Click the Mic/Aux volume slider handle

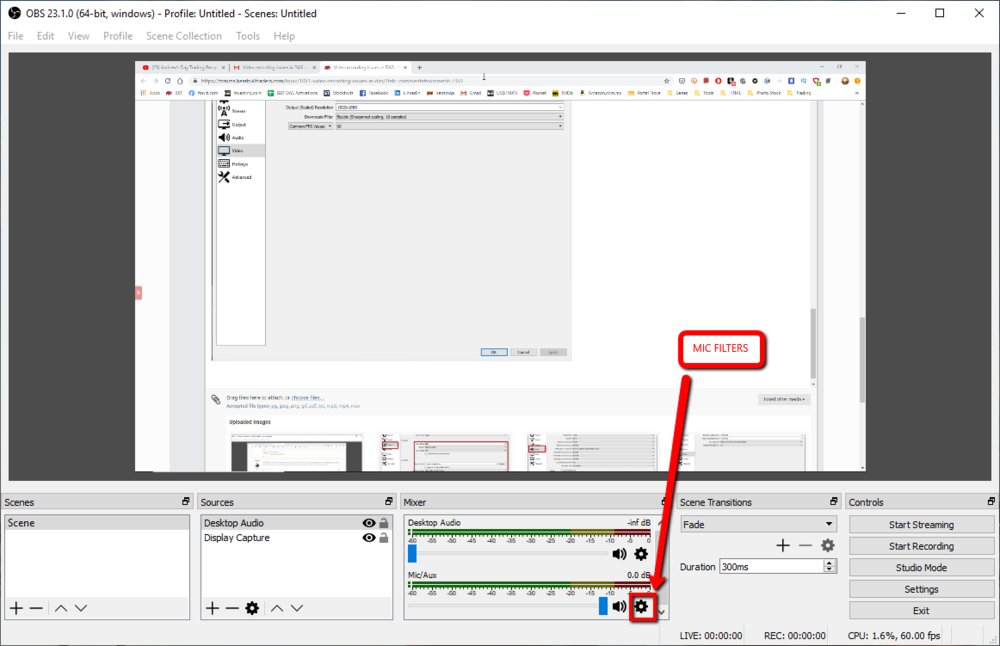(603, 606)
